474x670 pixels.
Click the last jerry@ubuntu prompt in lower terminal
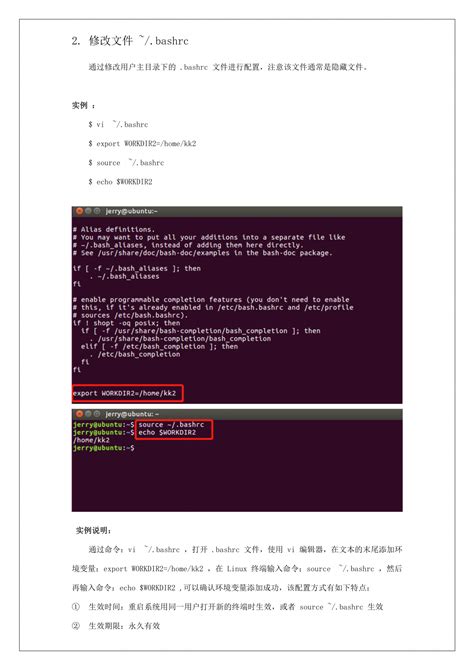[x=103, y=448]
